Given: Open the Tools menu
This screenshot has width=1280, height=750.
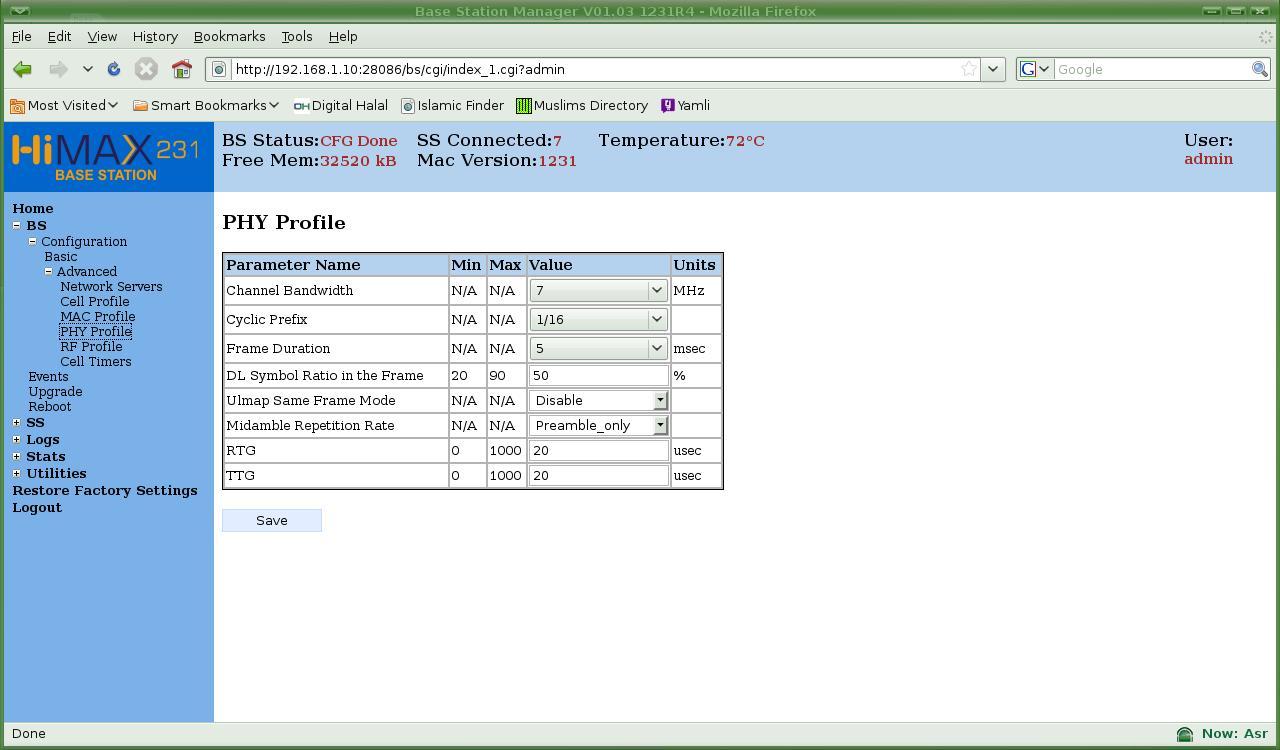Looking at the screenshot, I should click(296, 36).
